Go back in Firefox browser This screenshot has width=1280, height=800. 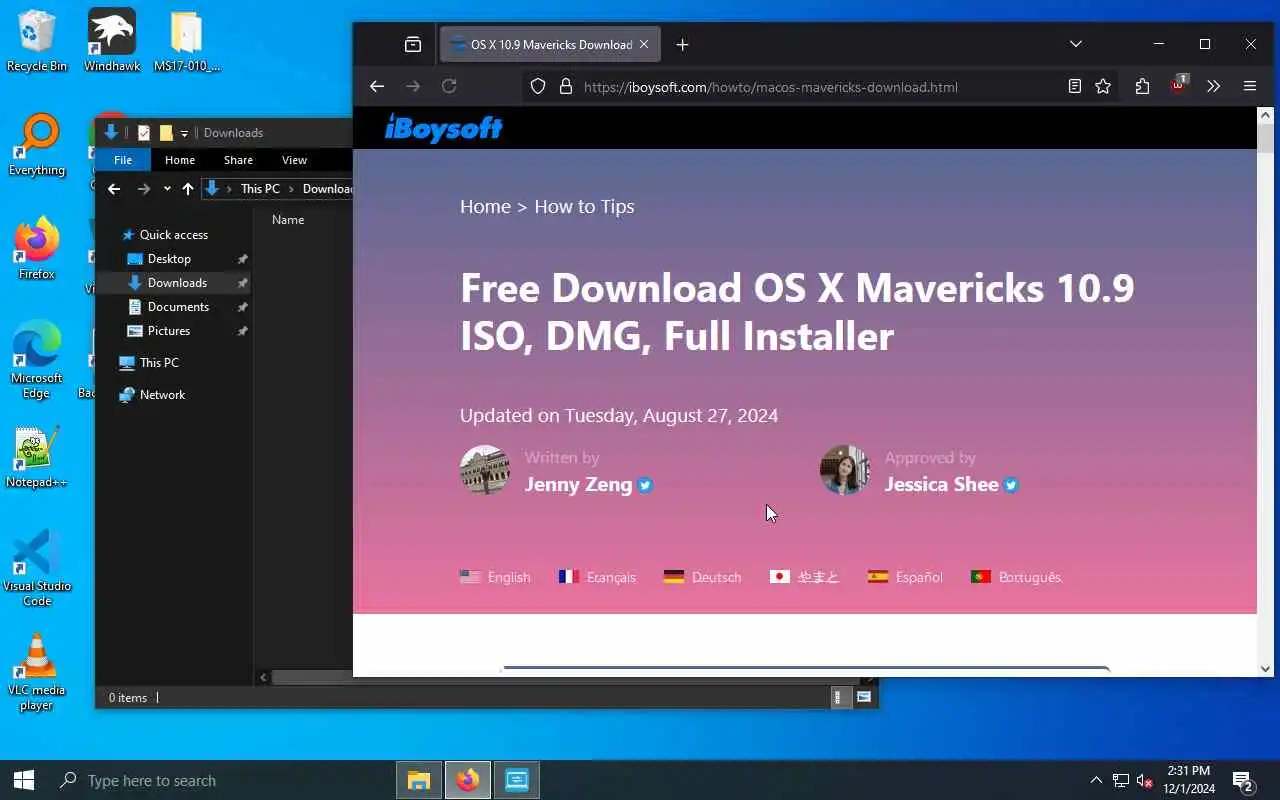(377, 86)
